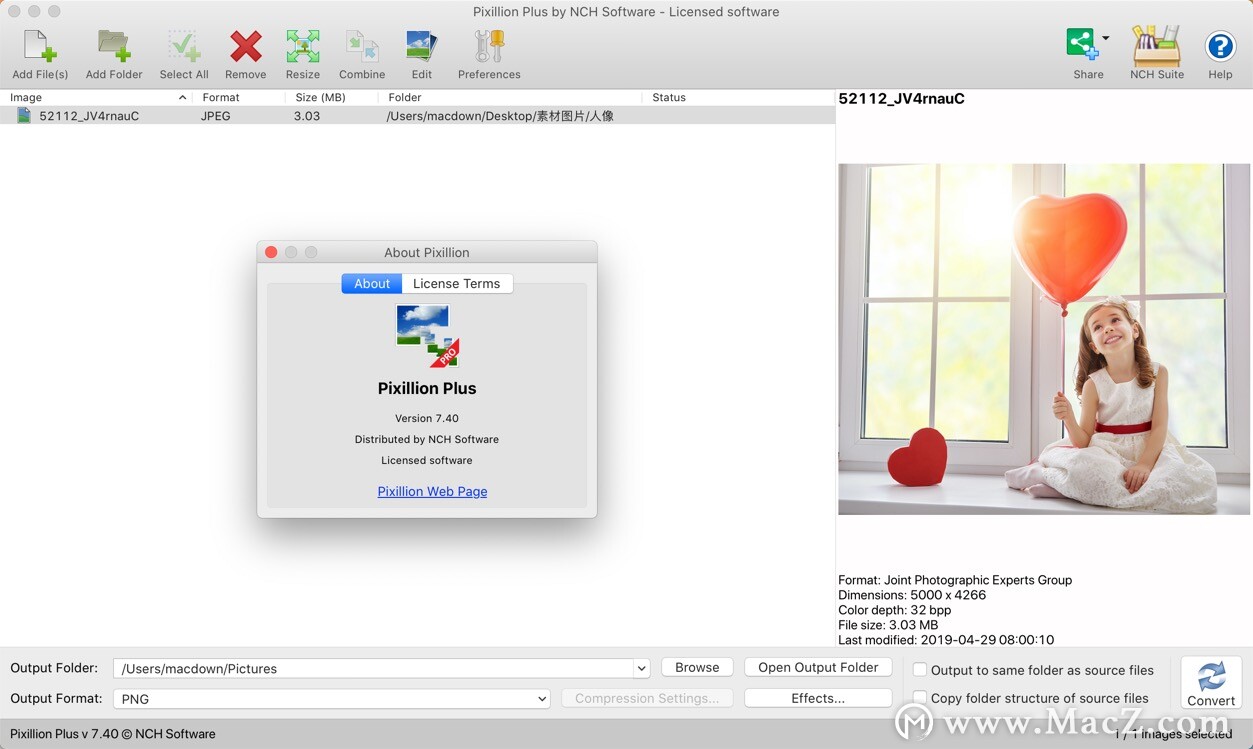The image size is (1253, 749).
Task: Click the disabled Compression Settings... button
Action: (647, 698)
